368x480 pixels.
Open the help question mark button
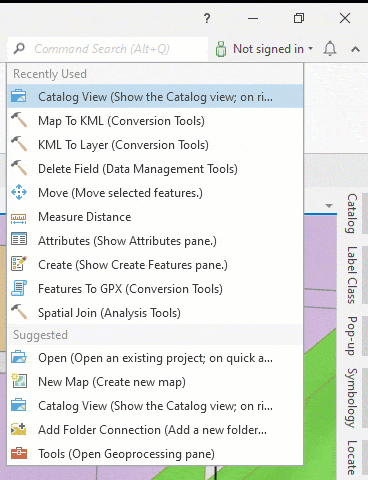point(207,18)
